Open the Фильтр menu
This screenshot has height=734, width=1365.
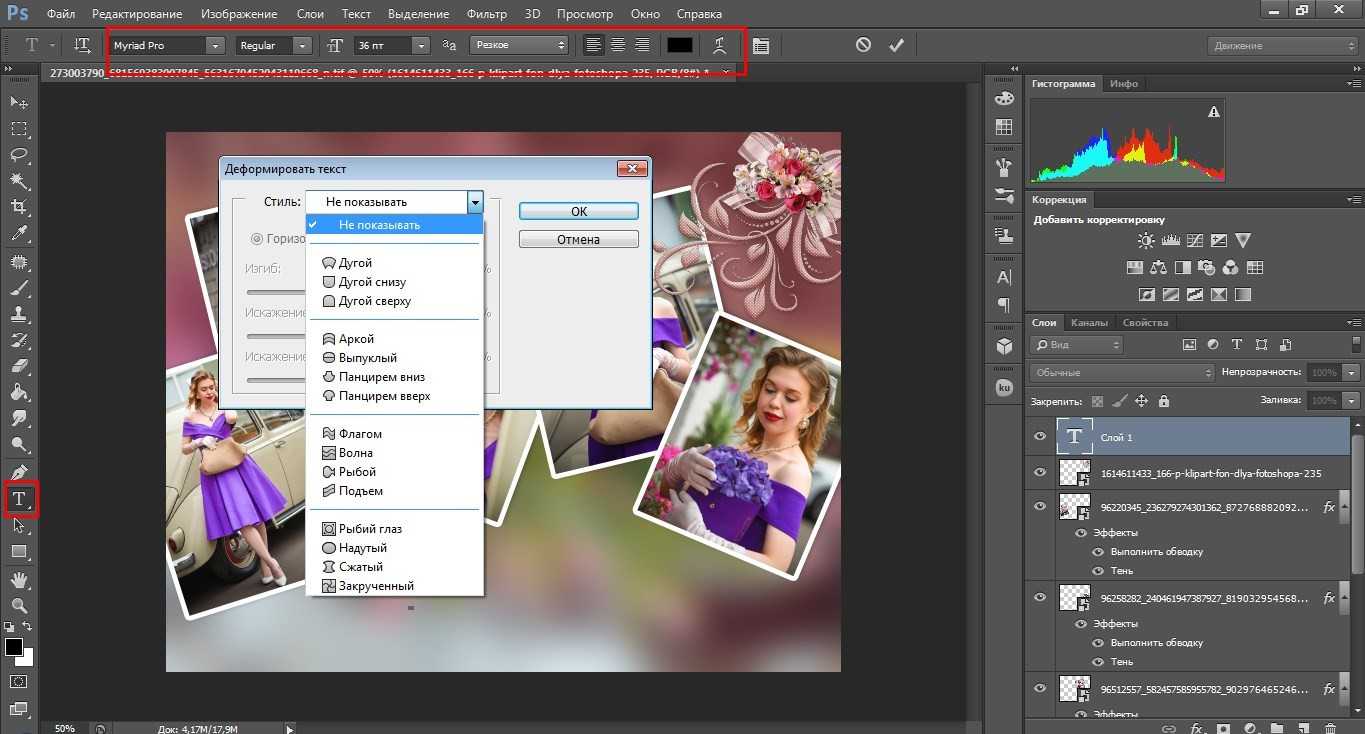click(x=486, y=14)
